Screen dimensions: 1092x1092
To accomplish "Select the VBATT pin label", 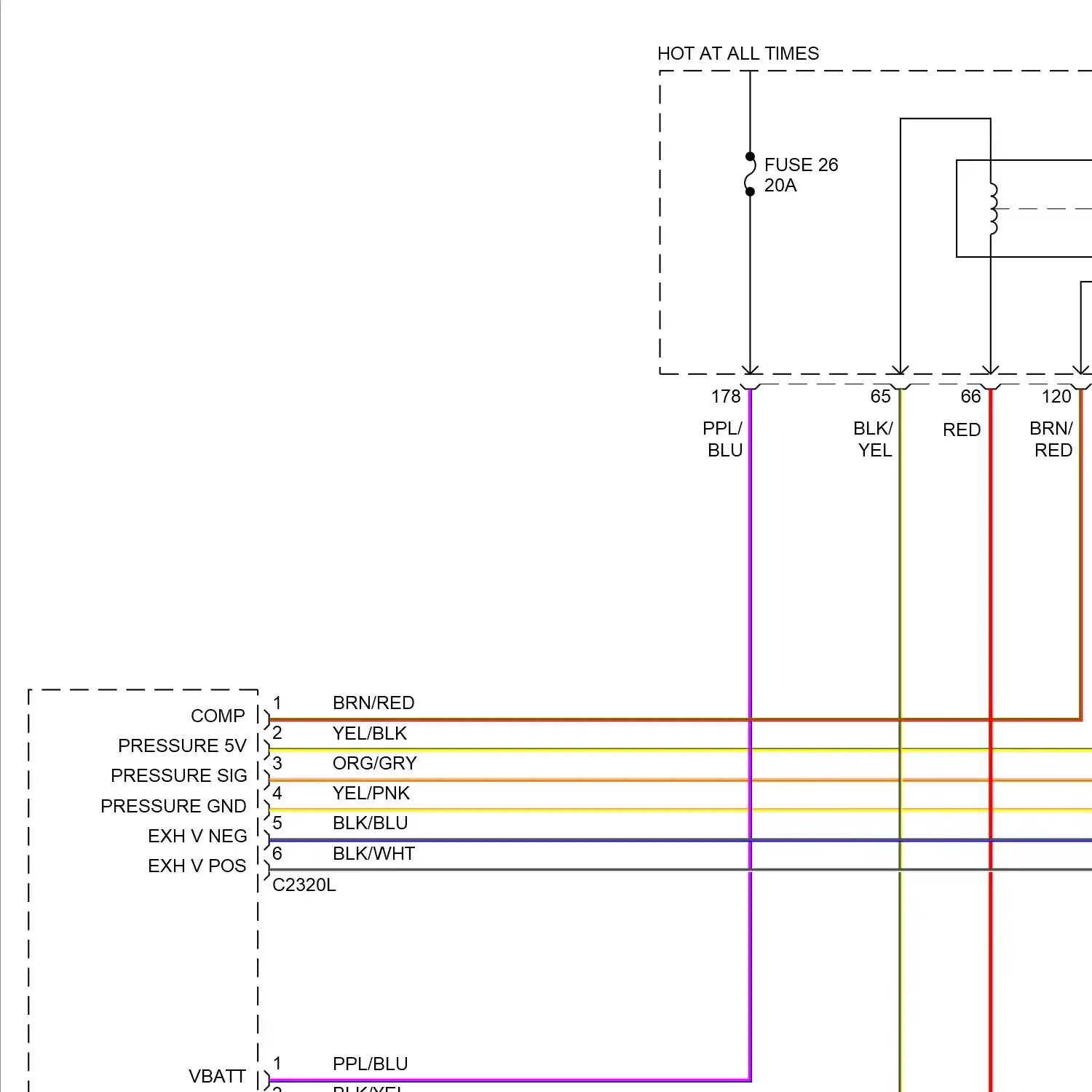I will tap(217, 1077).
